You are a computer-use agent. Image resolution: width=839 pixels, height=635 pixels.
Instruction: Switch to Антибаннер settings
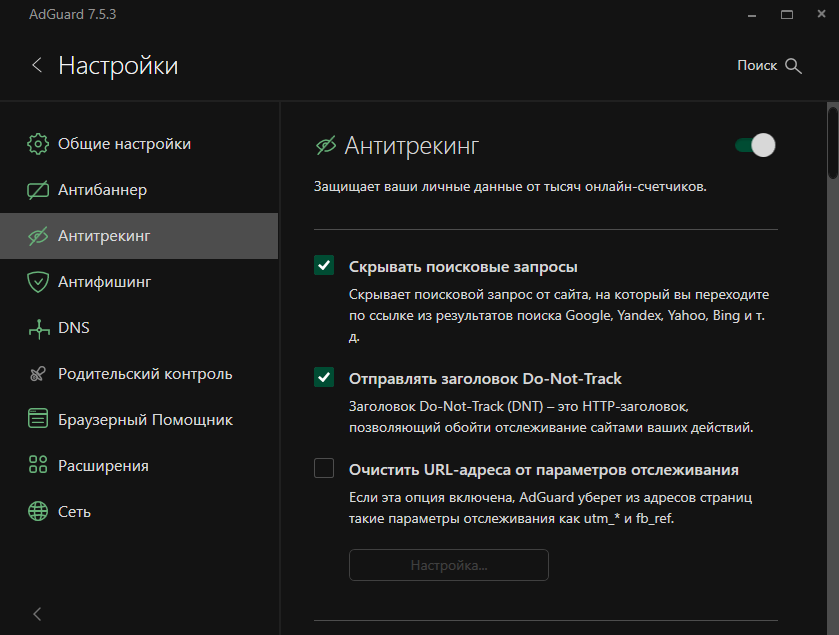pos(139,190)
